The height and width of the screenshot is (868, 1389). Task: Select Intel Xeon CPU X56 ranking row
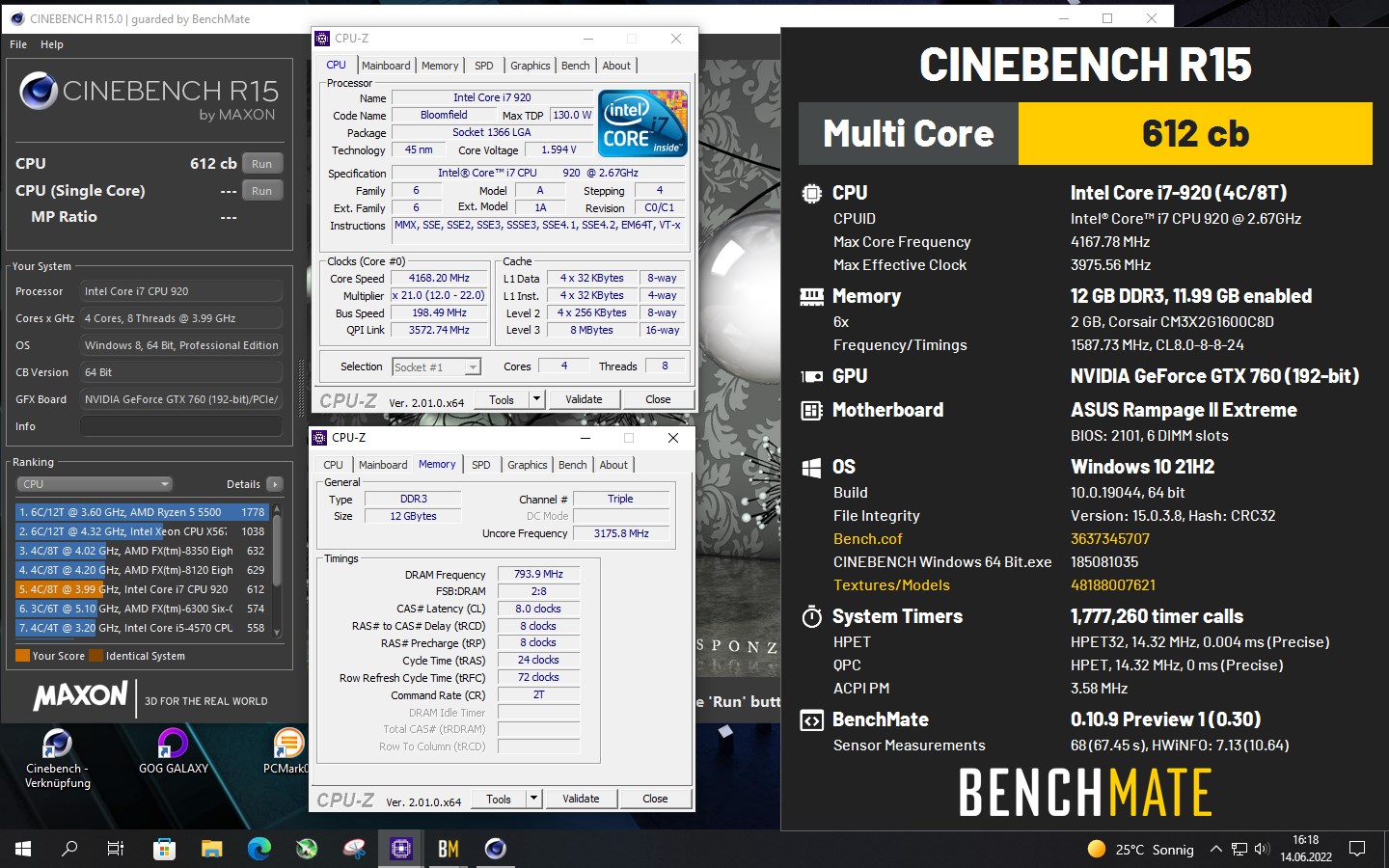coord(143,531)
